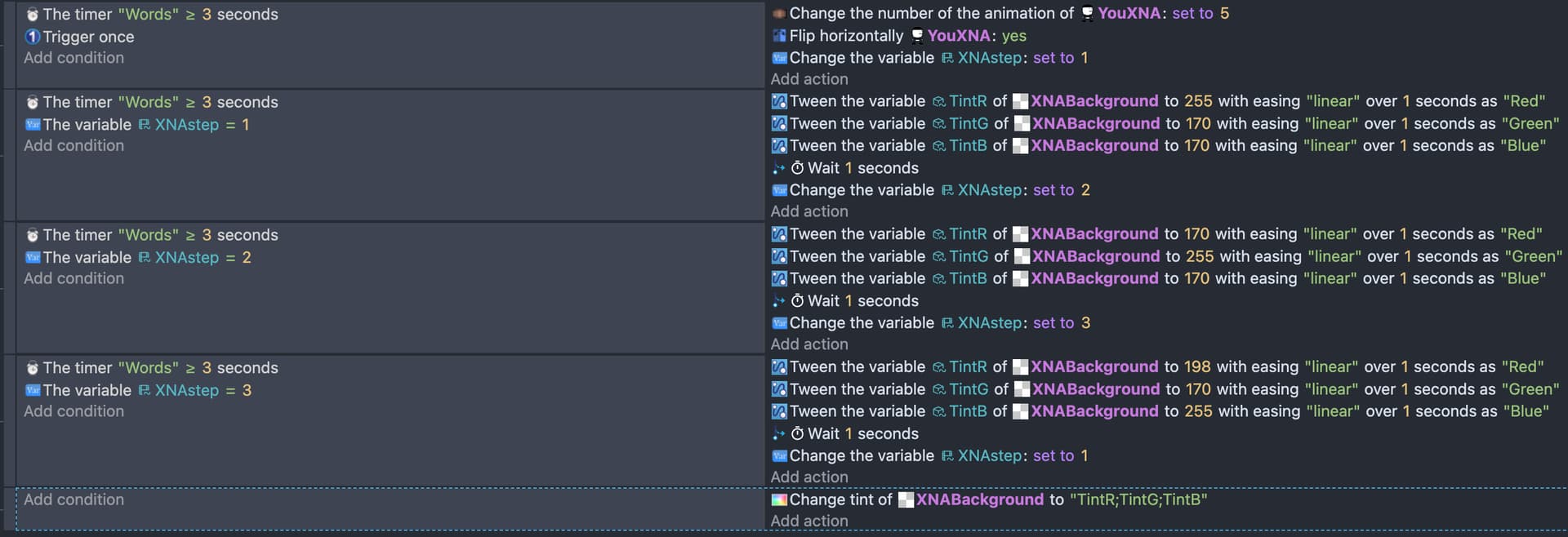Click the animation icon beside Change the number

(779, 14)
